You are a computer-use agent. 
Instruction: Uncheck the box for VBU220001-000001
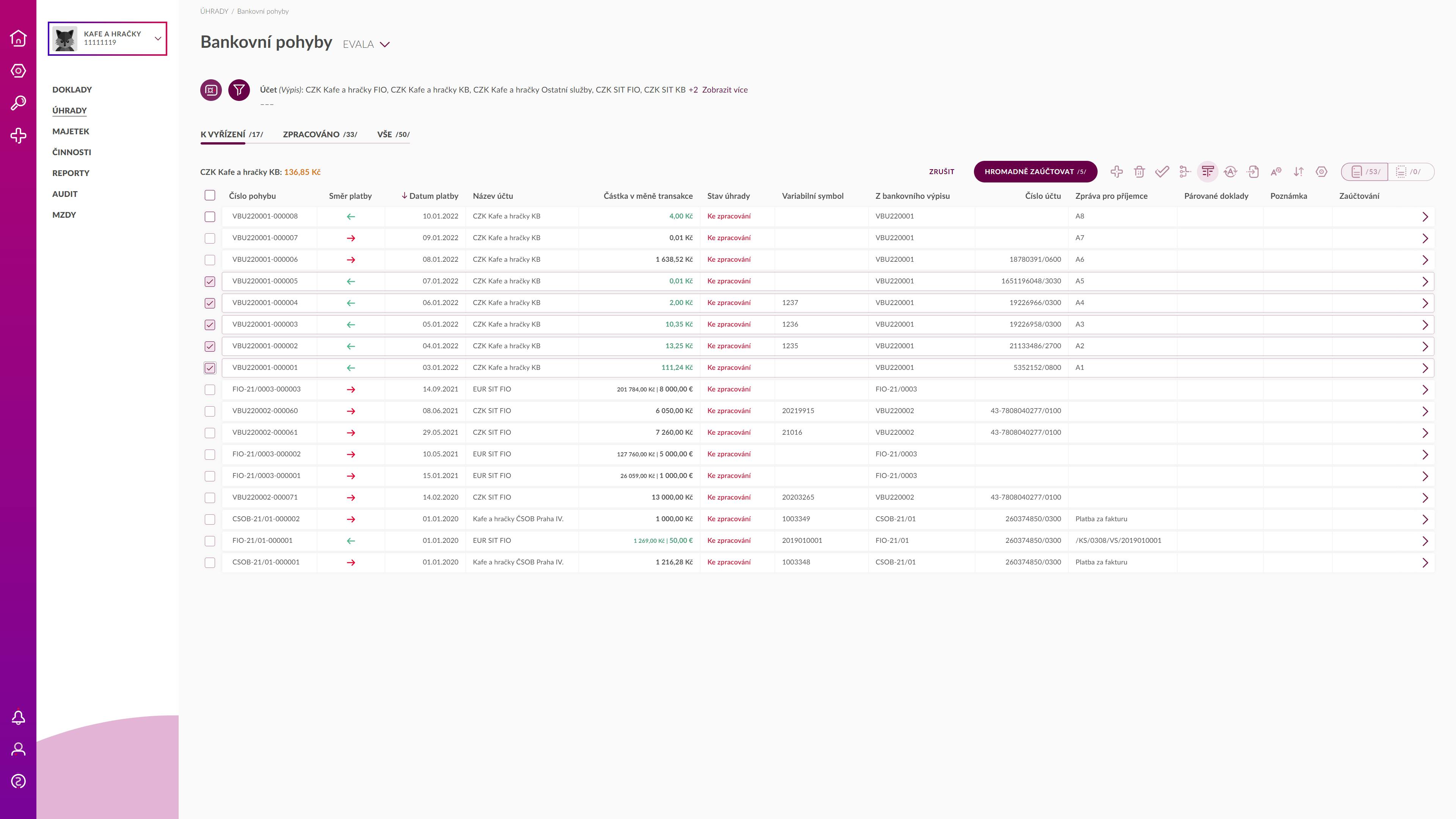click(x=210, y=368)
